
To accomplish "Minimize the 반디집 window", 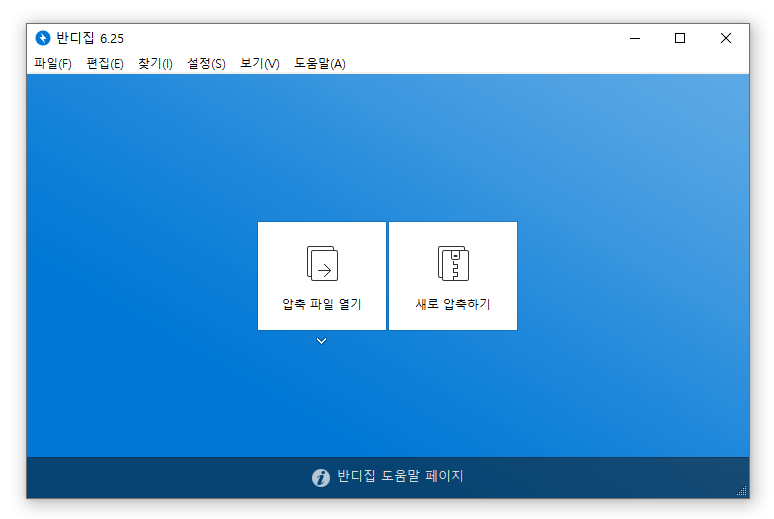I will point(635,38).
